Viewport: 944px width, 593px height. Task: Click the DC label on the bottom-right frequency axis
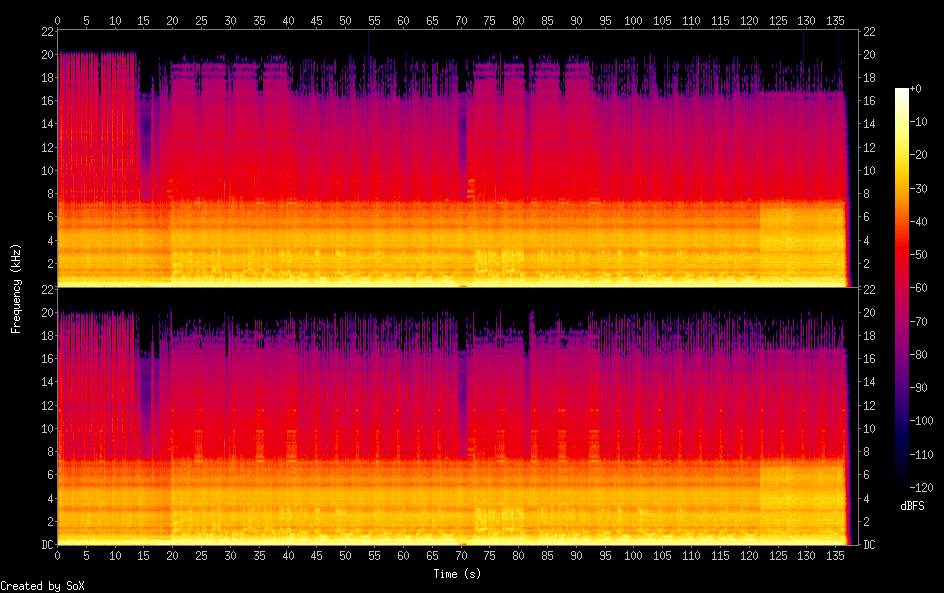coord(870,545)
